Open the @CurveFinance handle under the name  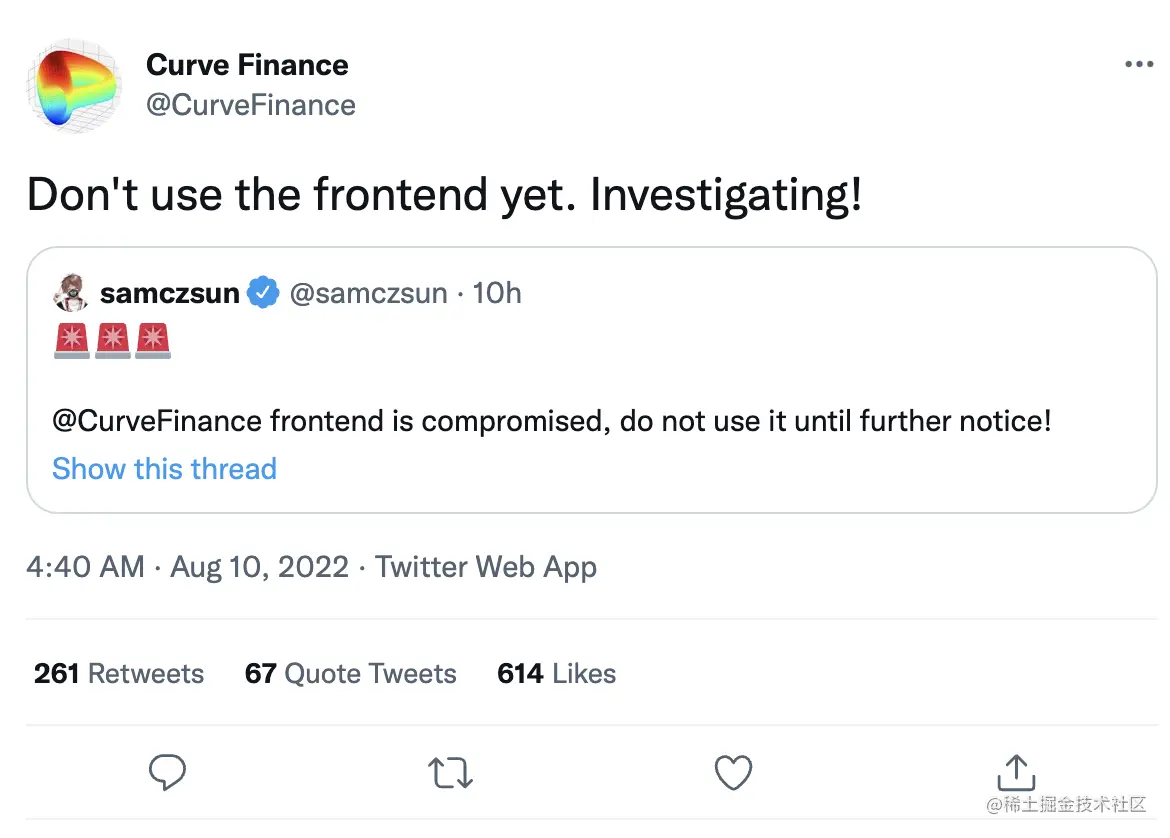251,105
